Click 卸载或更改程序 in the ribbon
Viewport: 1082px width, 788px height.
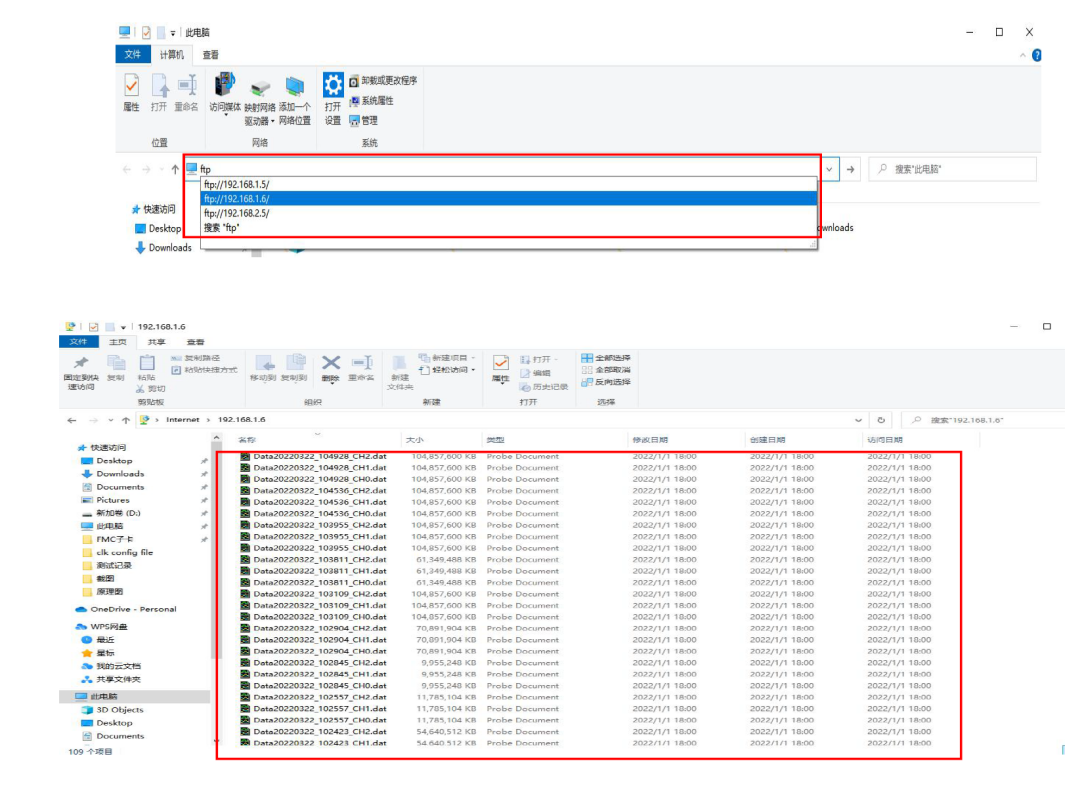coord(388,81)
